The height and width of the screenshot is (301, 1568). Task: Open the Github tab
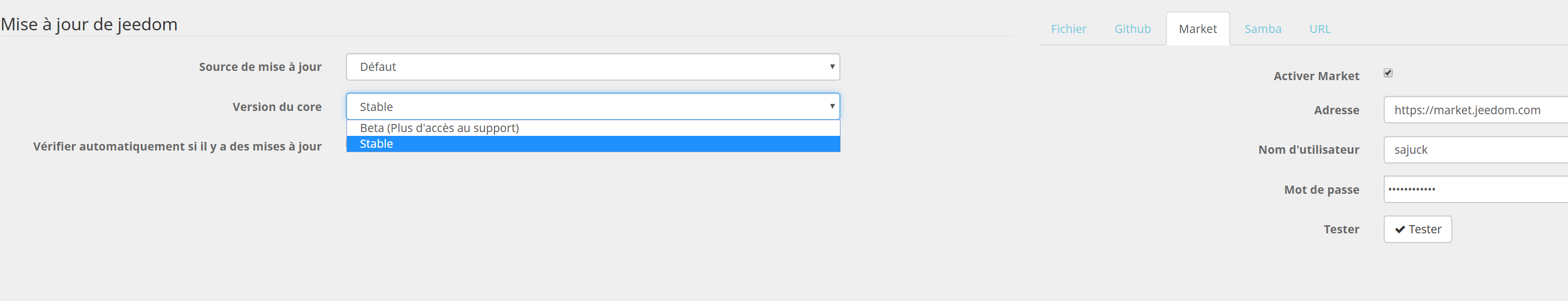click(1132, 29)
